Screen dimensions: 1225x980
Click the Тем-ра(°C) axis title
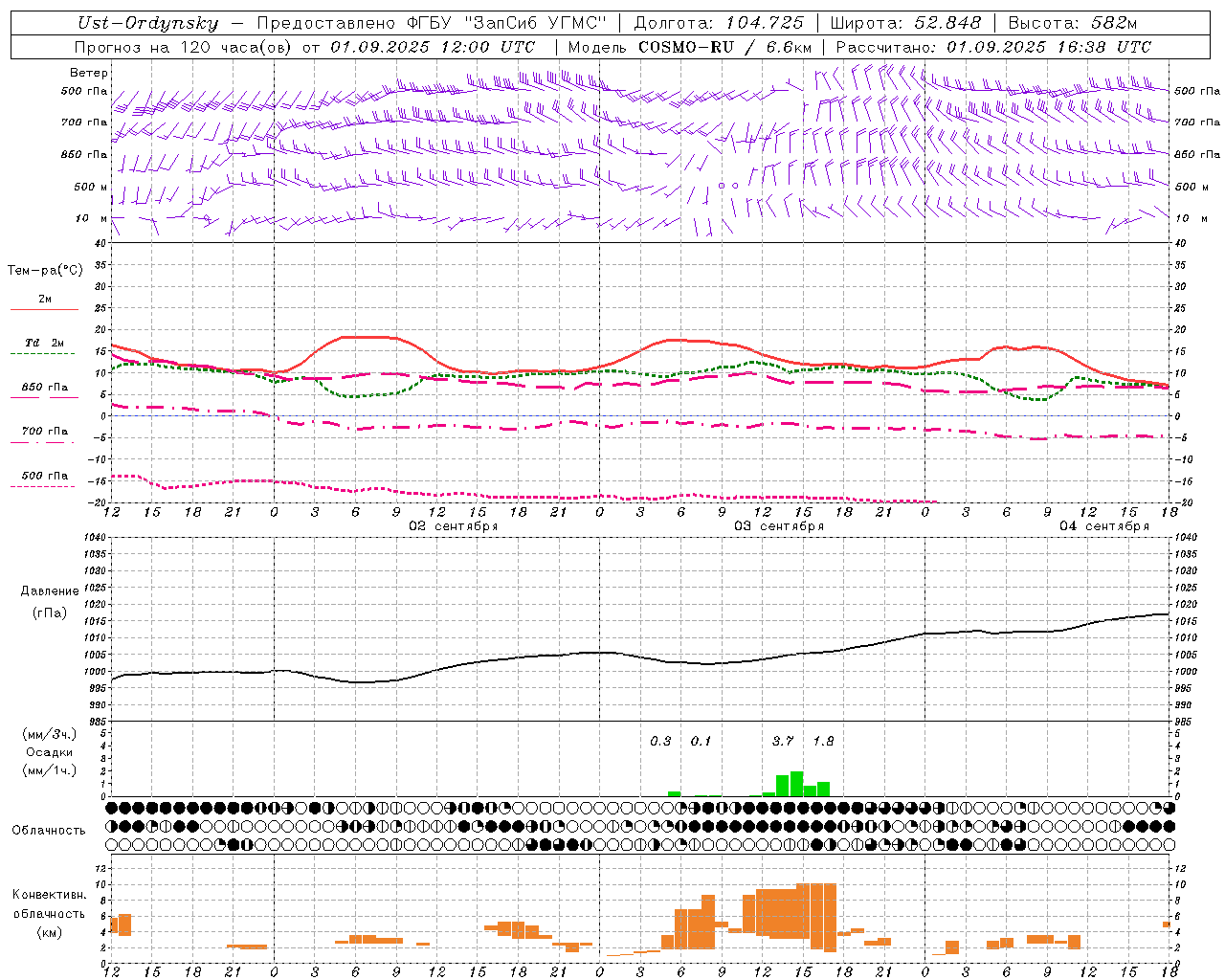tap(45, 271)
